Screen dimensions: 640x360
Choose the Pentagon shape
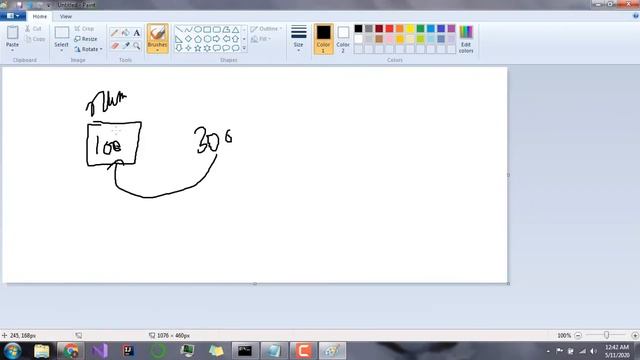[x=198, y=39]
